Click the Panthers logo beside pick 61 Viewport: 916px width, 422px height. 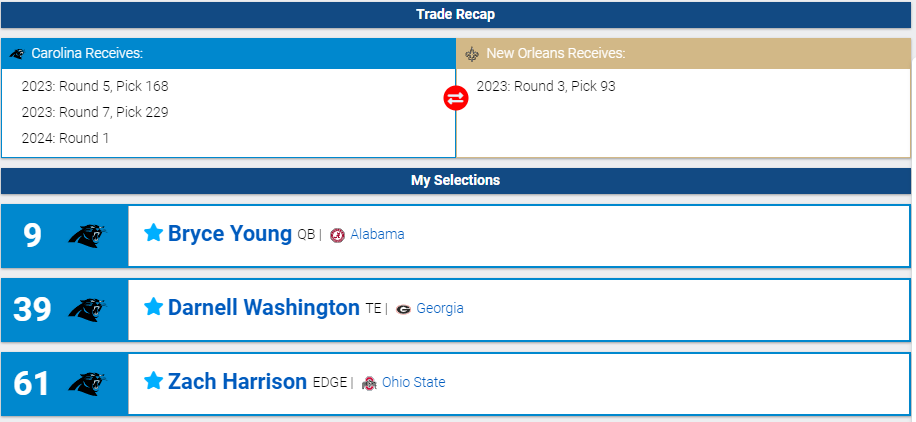[87, 383]
